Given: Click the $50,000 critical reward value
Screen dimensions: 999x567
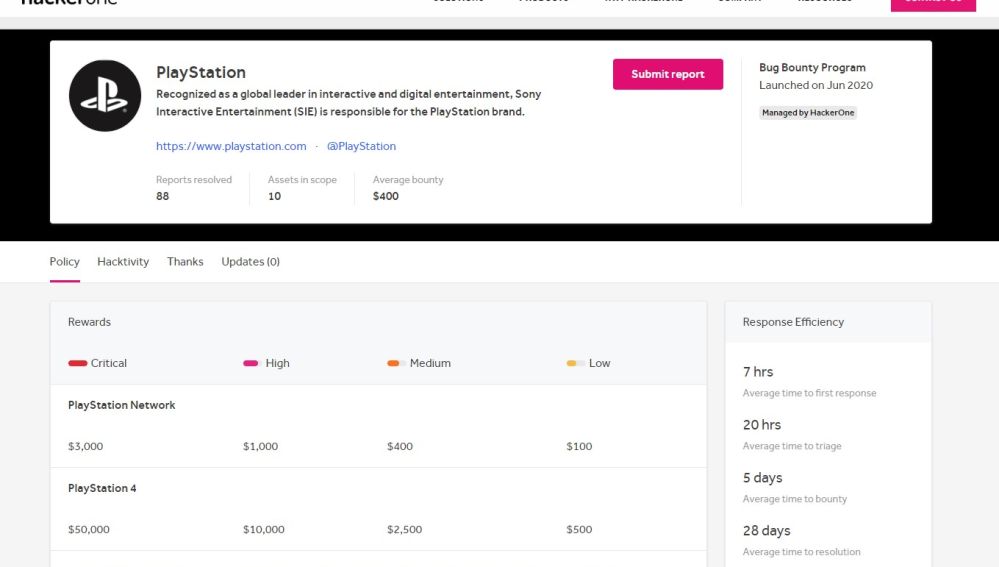Looking at the screenshot, I should [89, 529].
